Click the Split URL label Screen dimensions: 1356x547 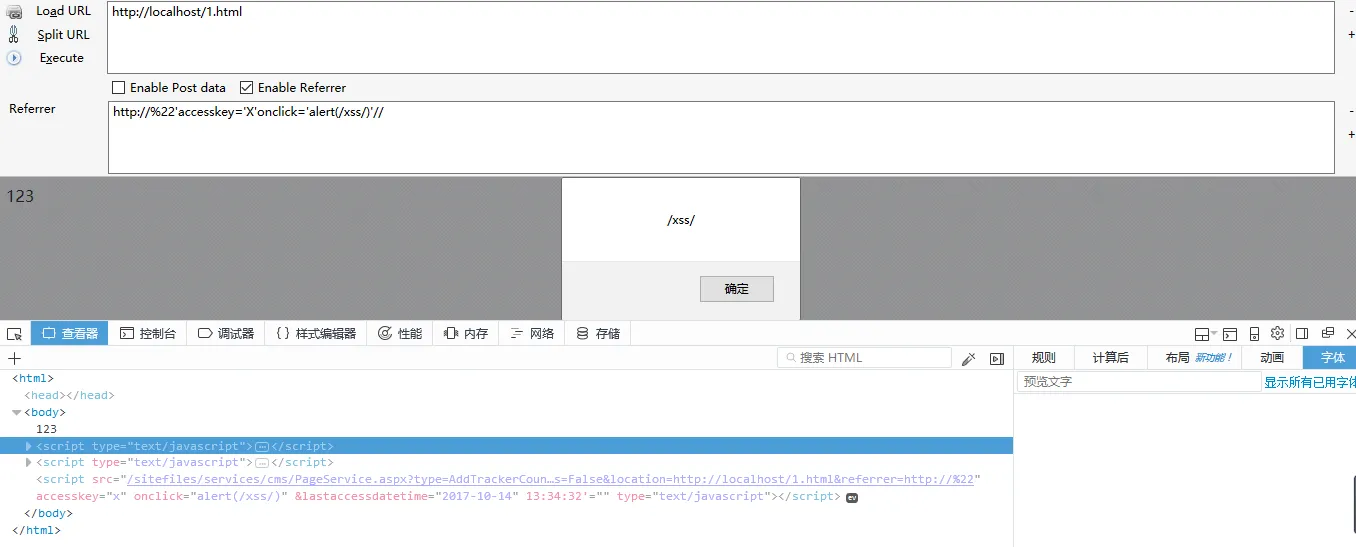click(x=64, y=34)
